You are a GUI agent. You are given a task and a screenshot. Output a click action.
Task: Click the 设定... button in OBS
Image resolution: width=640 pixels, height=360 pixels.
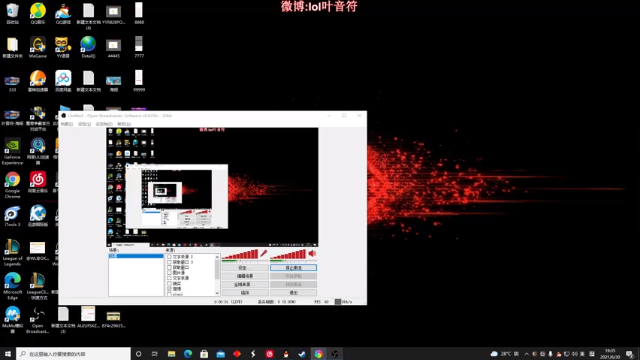tap(245, 268)
